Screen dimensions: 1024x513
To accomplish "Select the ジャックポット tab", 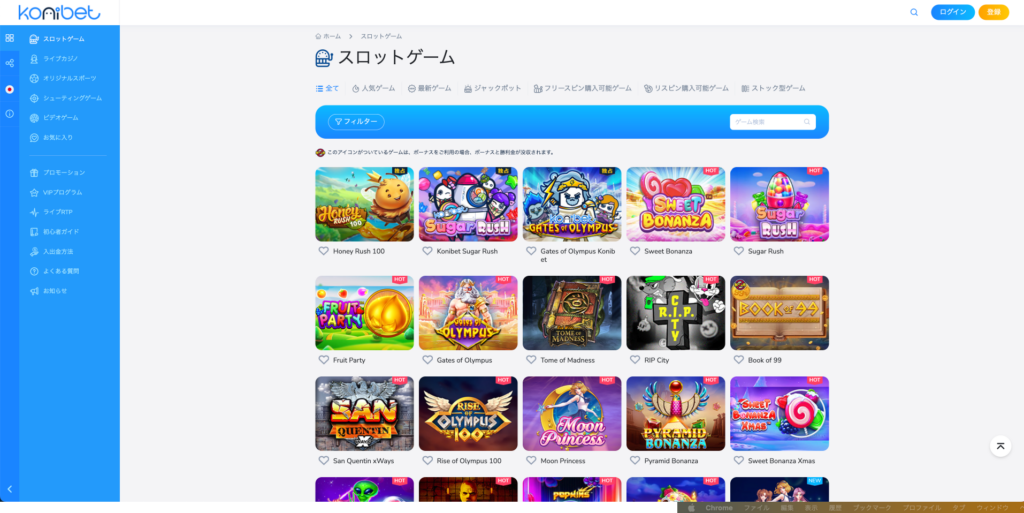I will pos(492,88).
